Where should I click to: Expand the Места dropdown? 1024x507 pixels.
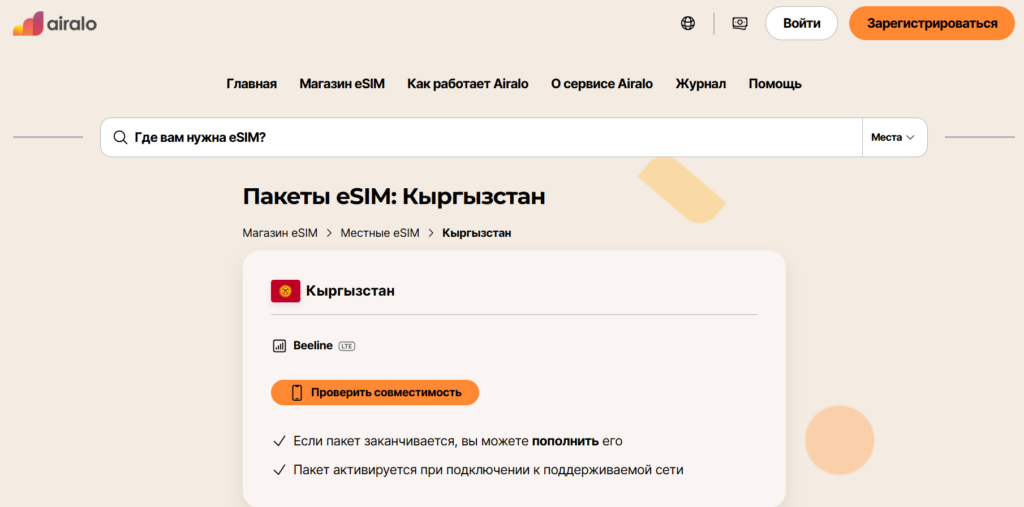[x=894, y=137]
